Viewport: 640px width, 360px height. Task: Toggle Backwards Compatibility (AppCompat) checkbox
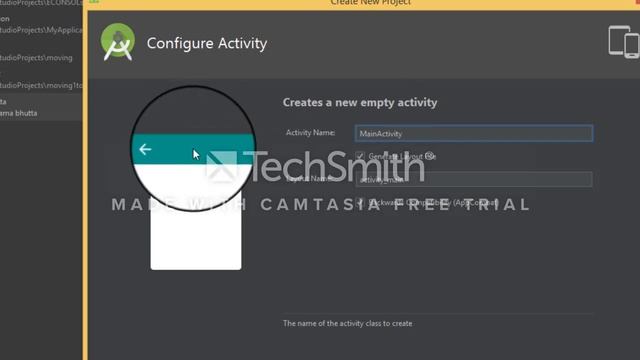click(x=360, y=202)
